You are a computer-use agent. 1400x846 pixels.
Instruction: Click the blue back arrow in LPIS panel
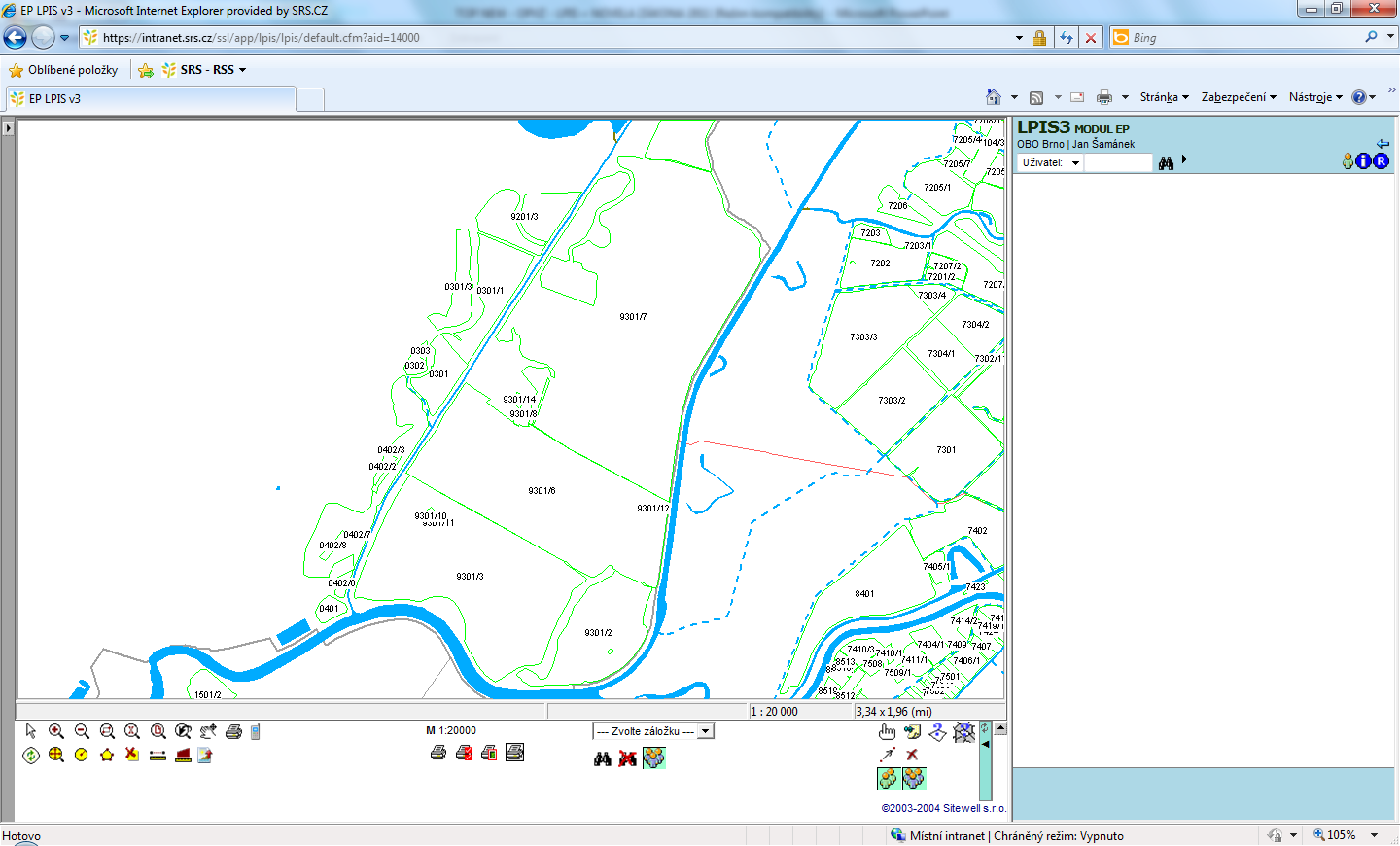1382,144
